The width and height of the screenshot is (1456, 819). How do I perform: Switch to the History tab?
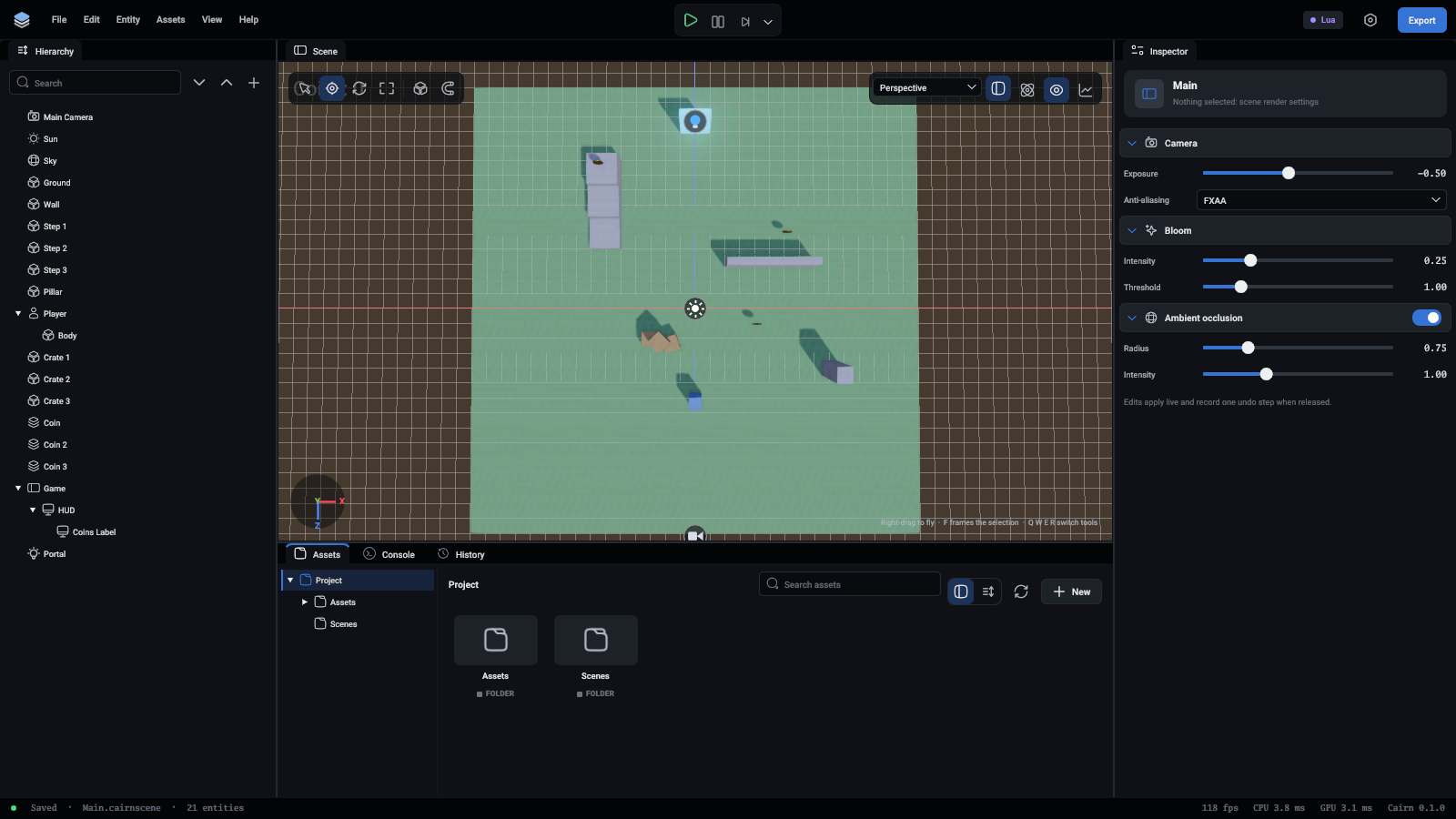(461, 554)
